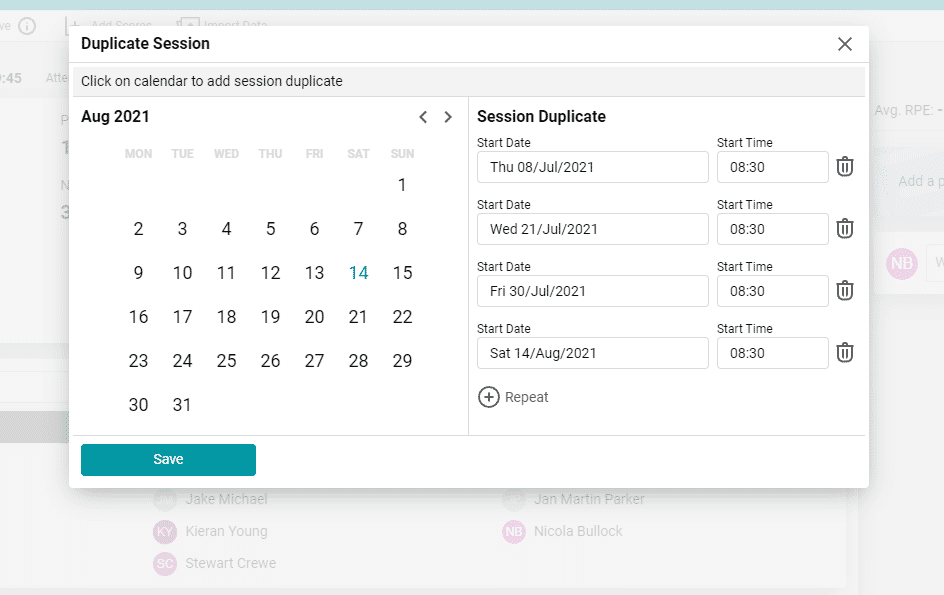Image resolution: width=944 pixels, height=595 pixels.
Task: Select August 5 on the calendar
Action: point(270,229)
